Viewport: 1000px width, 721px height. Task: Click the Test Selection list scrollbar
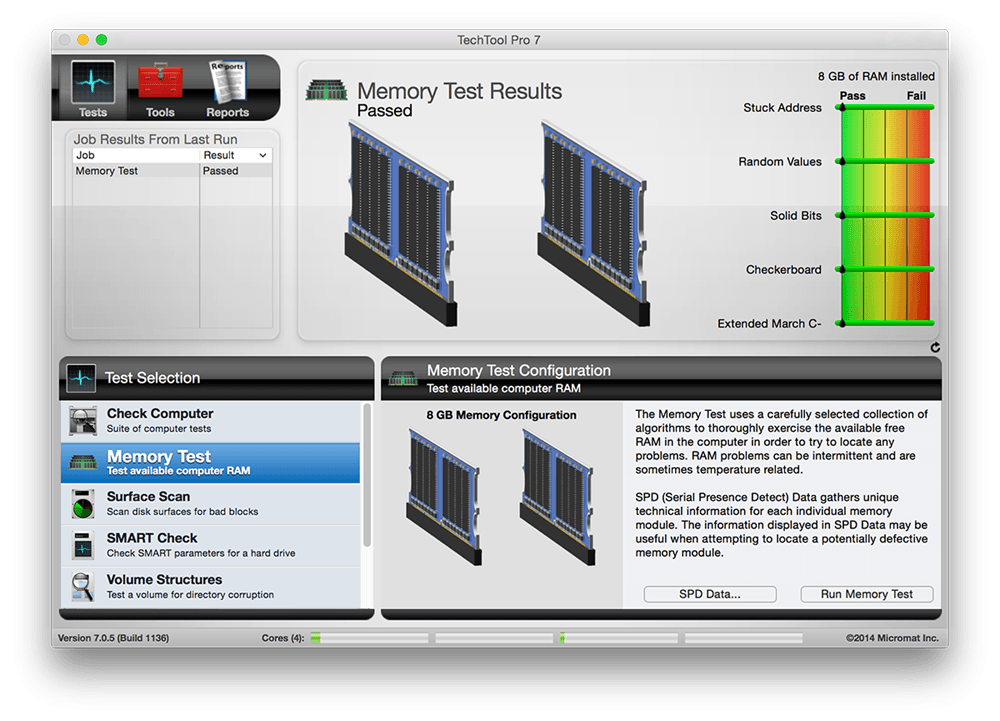pyautogui.click(x=367, y=475)
